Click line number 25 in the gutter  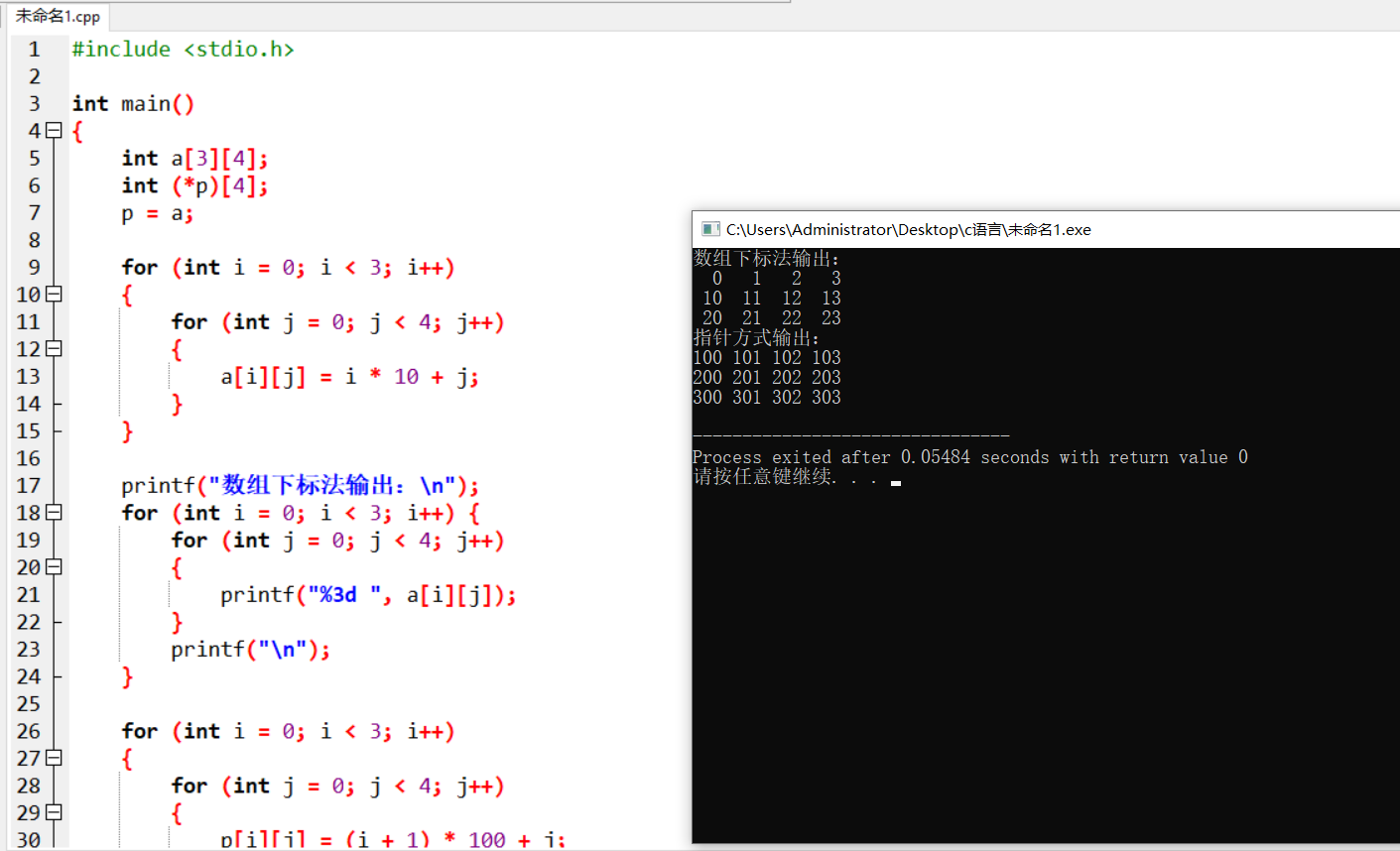coord(29,703)
